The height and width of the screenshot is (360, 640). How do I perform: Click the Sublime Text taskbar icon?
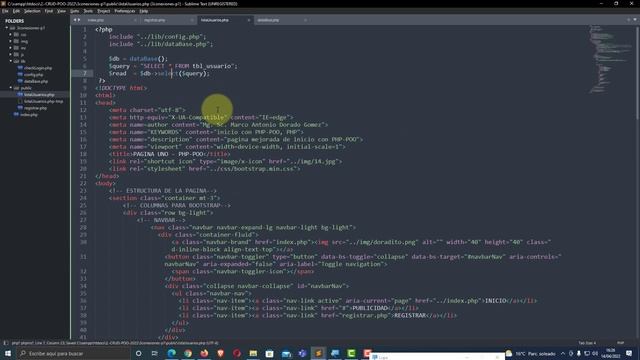coord(318,353)
